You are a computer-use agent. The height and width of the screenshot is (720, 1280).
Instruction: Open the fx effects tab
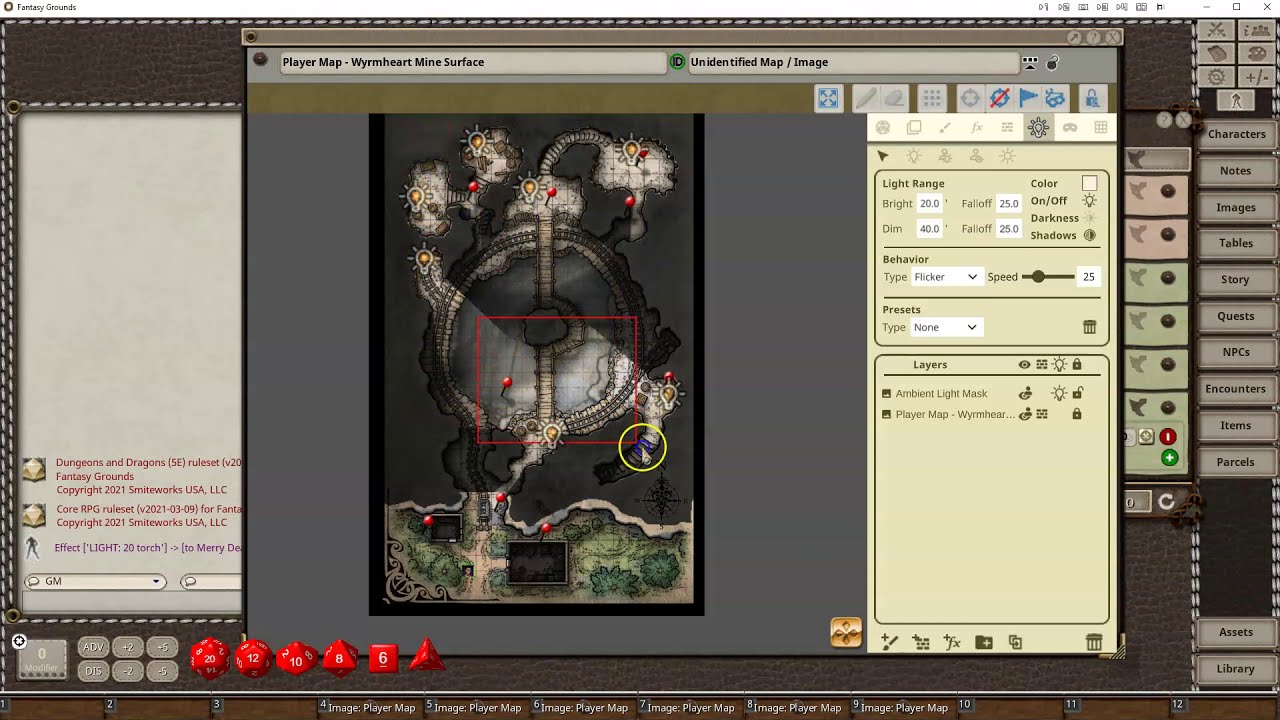pyautogui.click(x=976, y=127)
